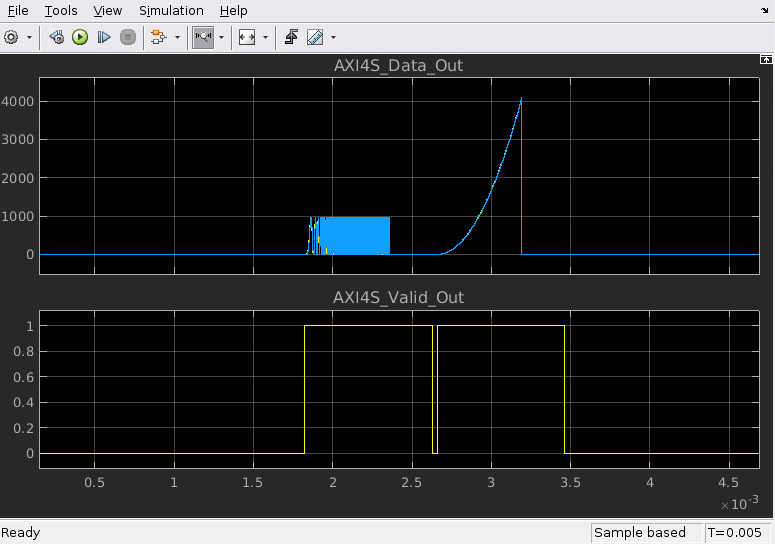Screen dimensions: 775x544
Task: Expand the axis scaling dropdown arrow
Action: coord(265,37)
